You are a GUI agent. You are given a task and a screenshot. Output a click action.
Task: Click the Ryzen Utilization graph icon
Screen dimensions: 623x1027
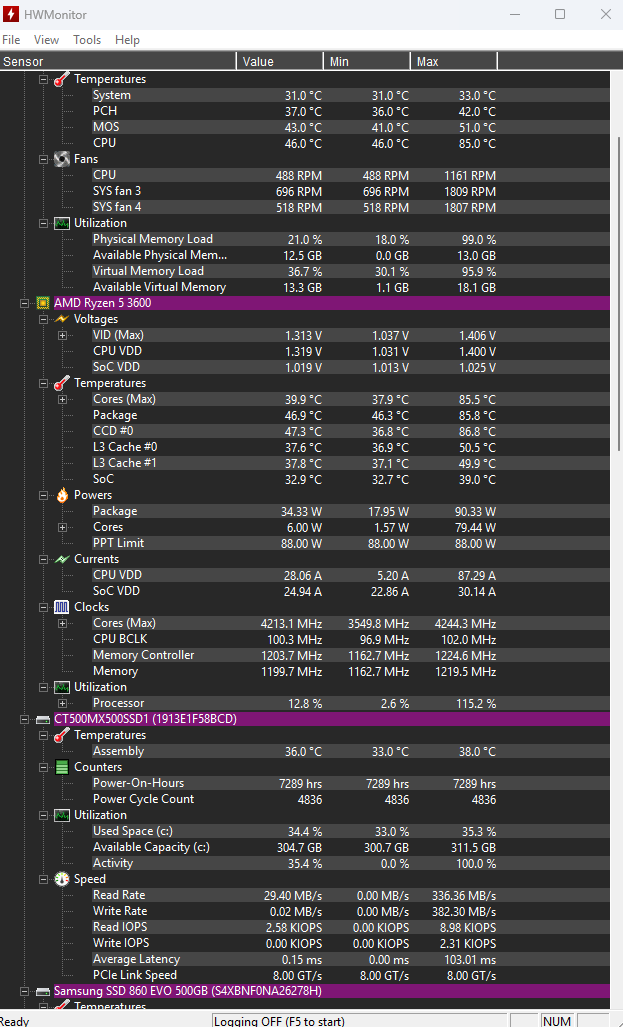pos(62,687)
